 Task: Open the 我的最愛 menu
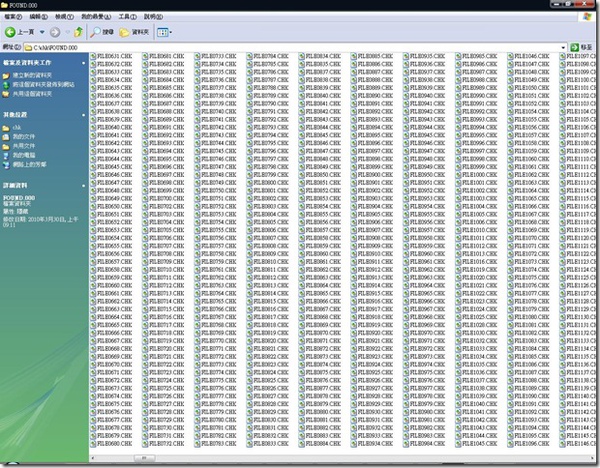pyautogui.click(x=96, y=17)
